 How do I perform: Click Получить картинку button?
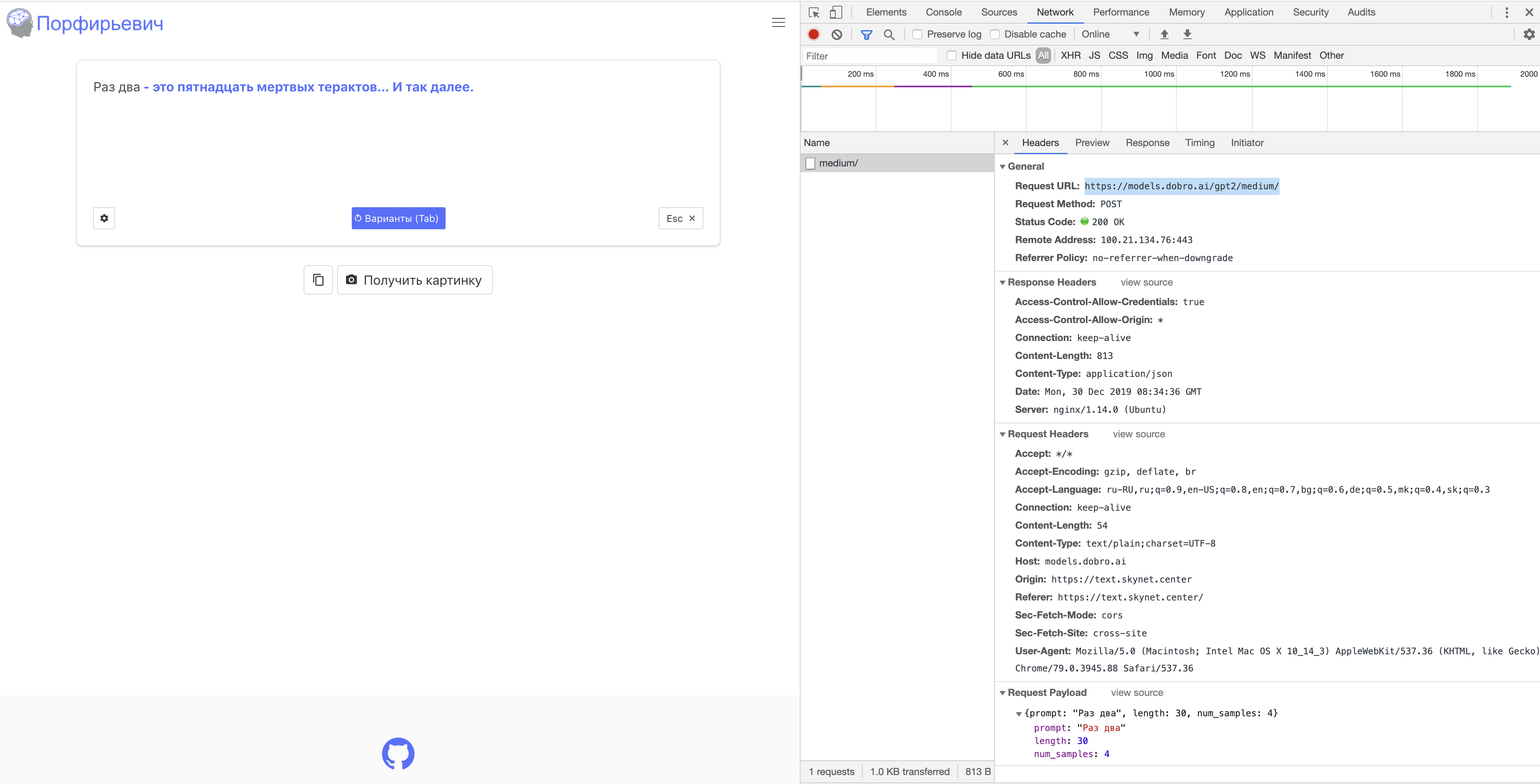tap(415, 280)
